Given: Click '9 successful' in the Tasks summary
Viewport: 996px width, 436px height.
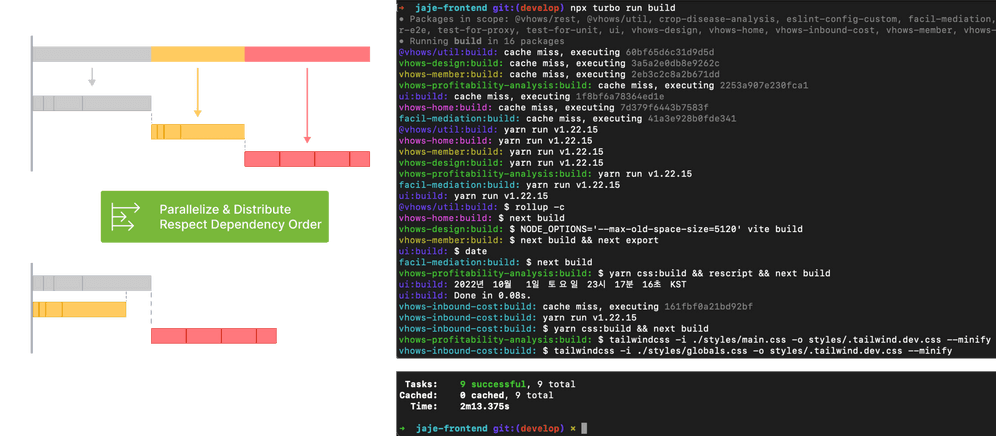Looking at the screenshot, I should click(x=493, y=384).
